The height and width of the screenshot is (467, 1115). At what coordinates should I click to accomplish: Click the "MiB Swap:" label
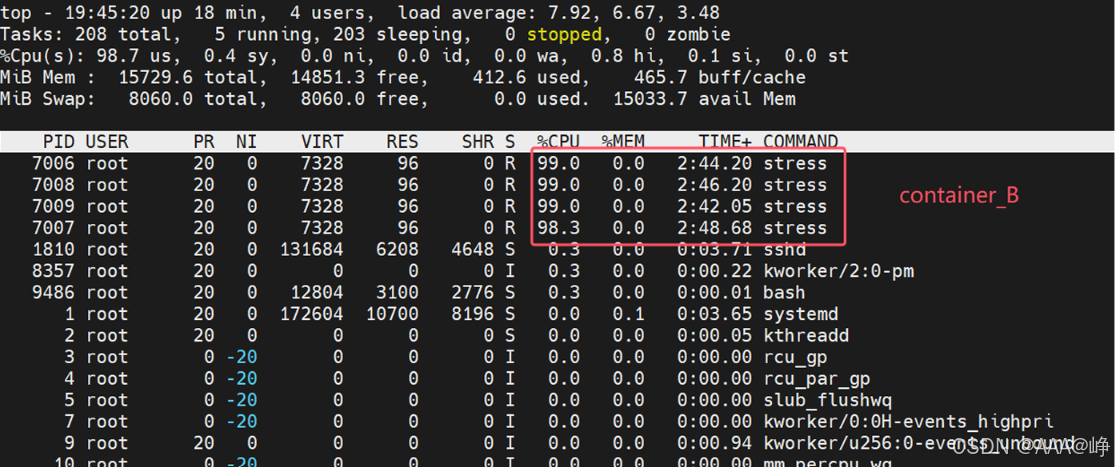point(48,98)
